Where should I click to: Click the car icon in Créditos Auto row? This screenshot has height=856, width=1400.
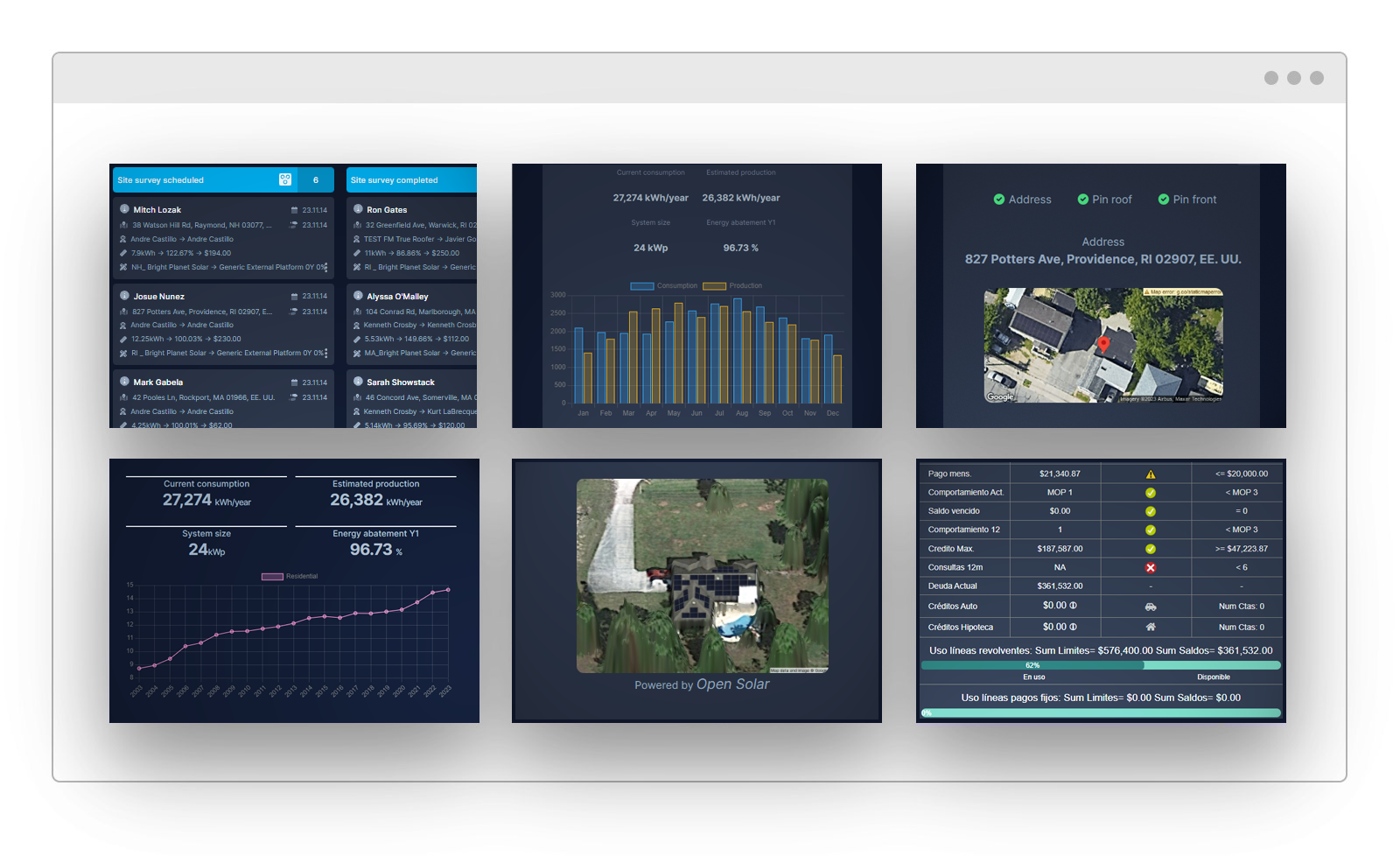1151,607
